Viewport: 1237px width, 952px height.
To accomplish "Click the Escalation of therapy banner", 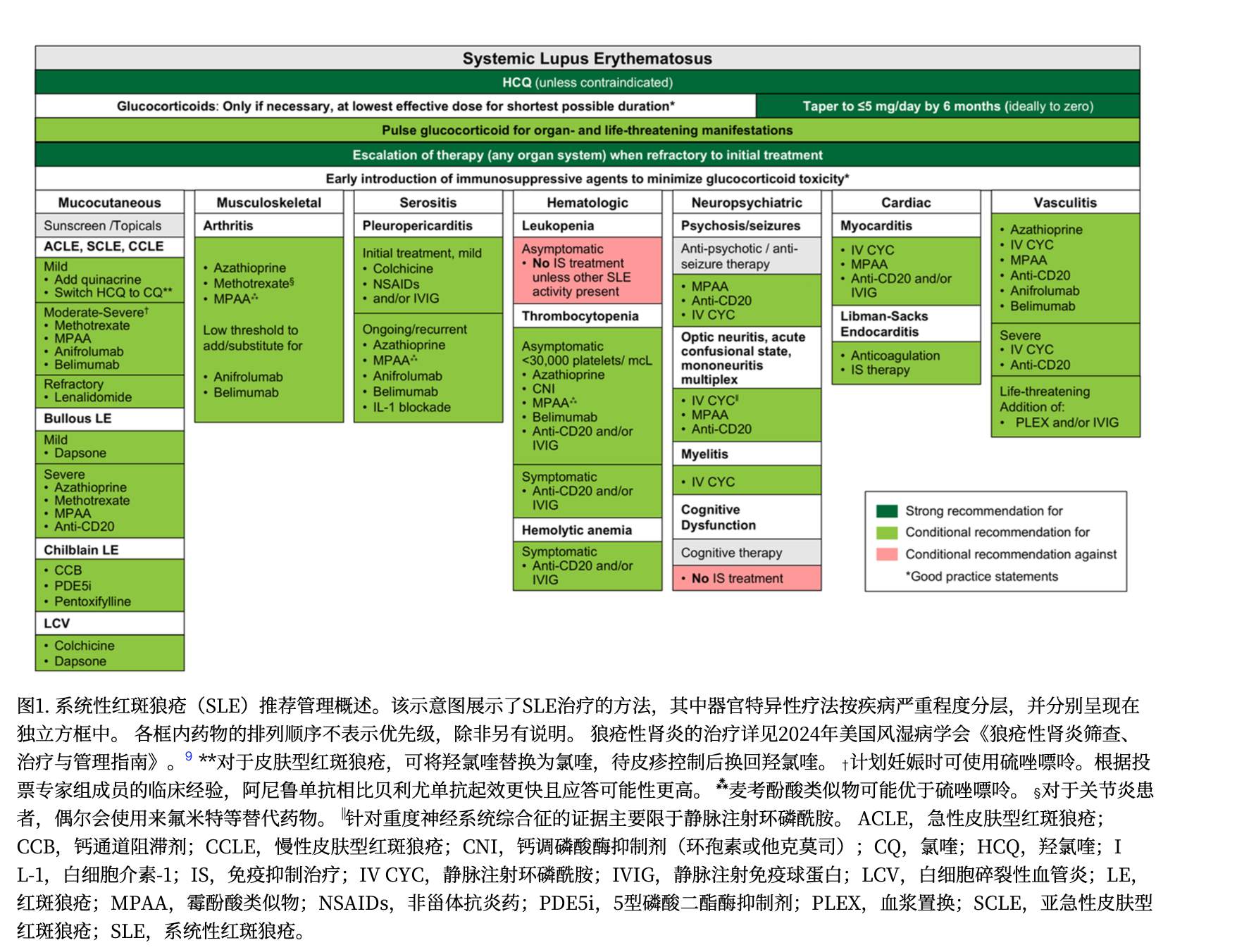I will click(587, 155).
